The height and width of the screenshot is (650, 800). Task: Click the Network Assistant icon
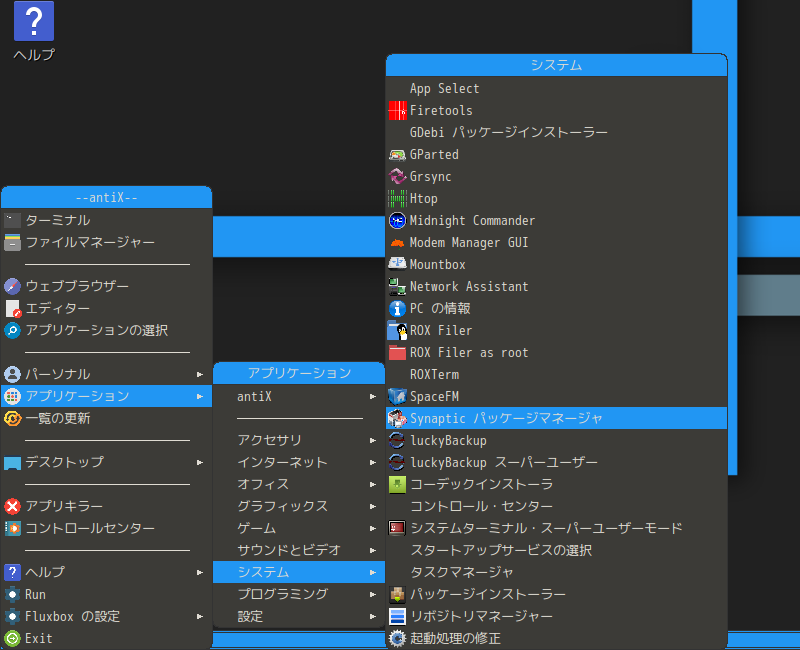pyautogui.click(x=397, y=286)
